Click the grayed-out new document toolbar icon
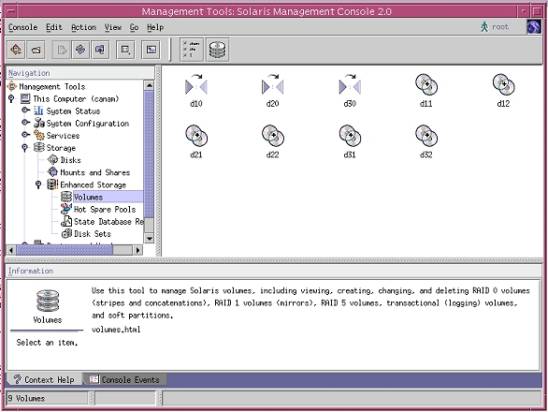548x412 pixels. click(61, 50)
